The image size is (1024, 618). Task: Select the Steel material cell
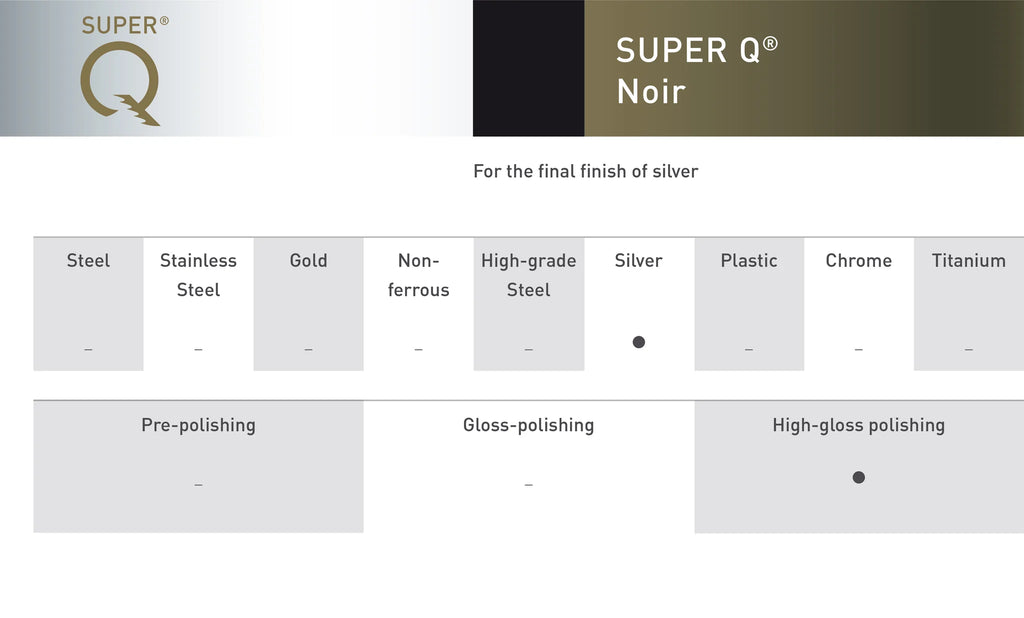88,304
